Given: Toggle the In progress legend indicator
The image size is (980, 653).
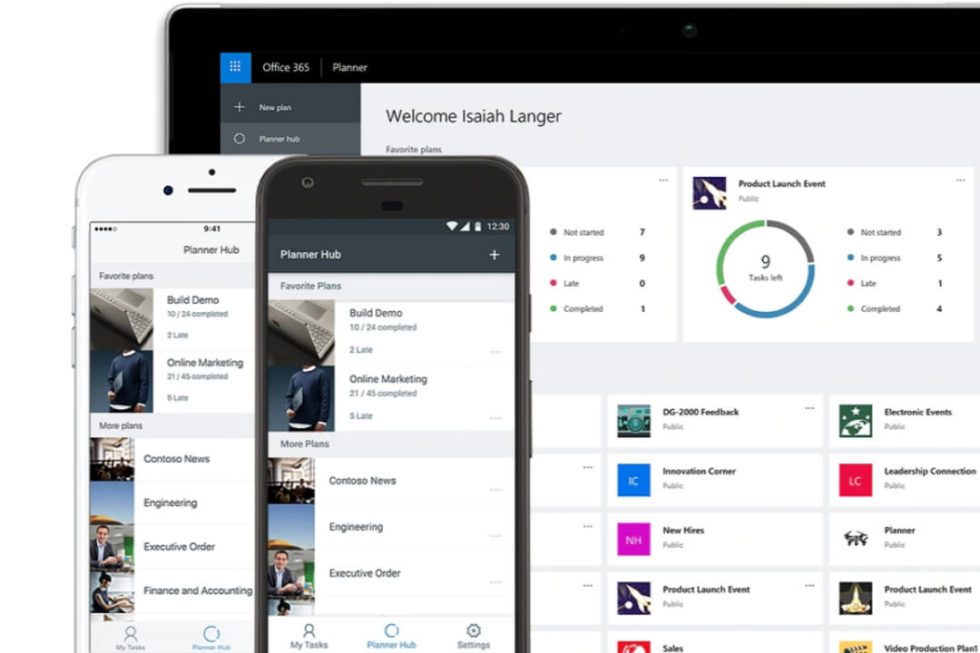Looking at the screenshot, I should [553, 257].
